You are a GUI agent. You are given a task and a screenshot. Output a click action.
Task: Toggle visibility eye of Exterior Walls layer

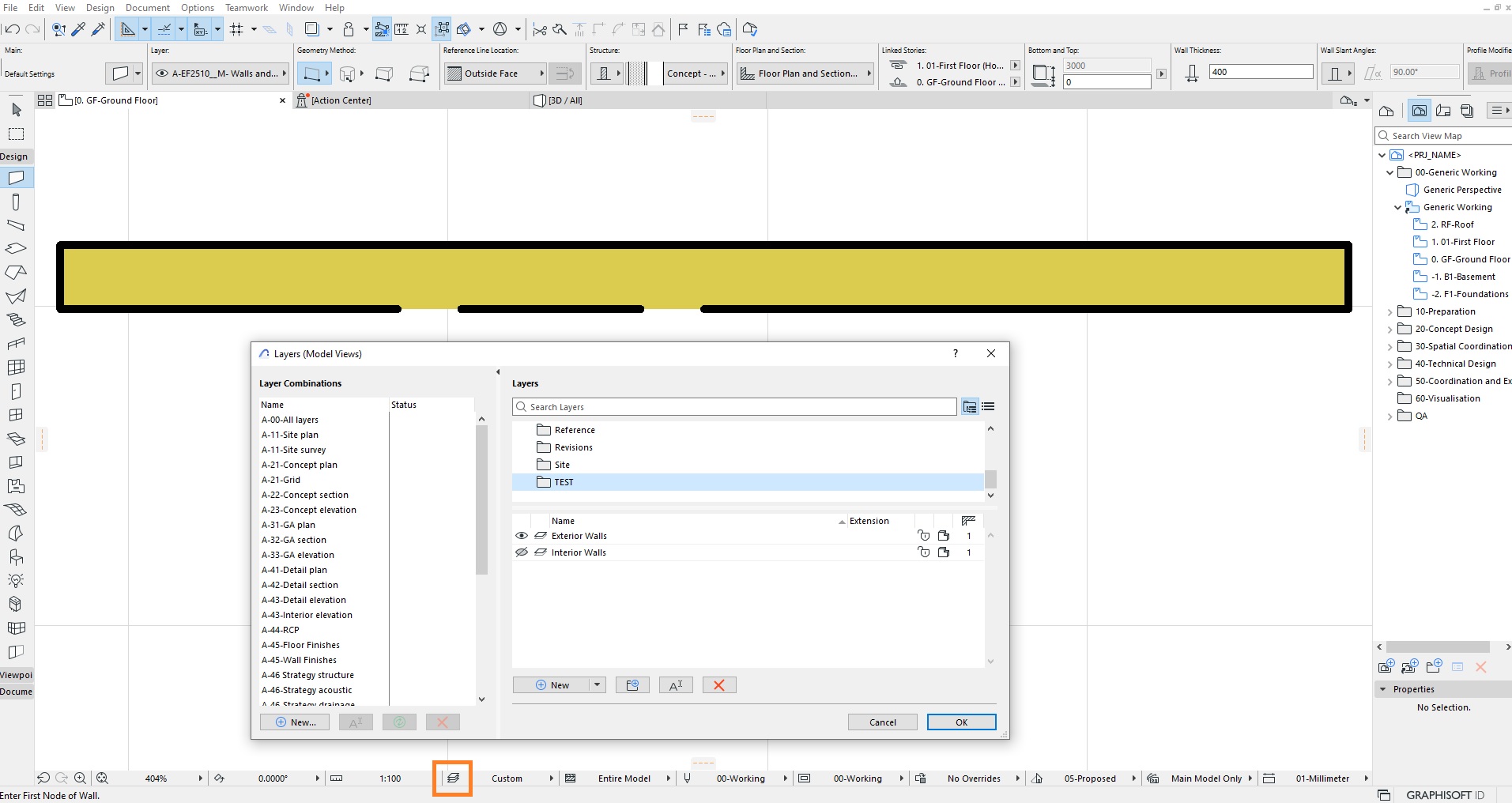click(x=522, y=536)
